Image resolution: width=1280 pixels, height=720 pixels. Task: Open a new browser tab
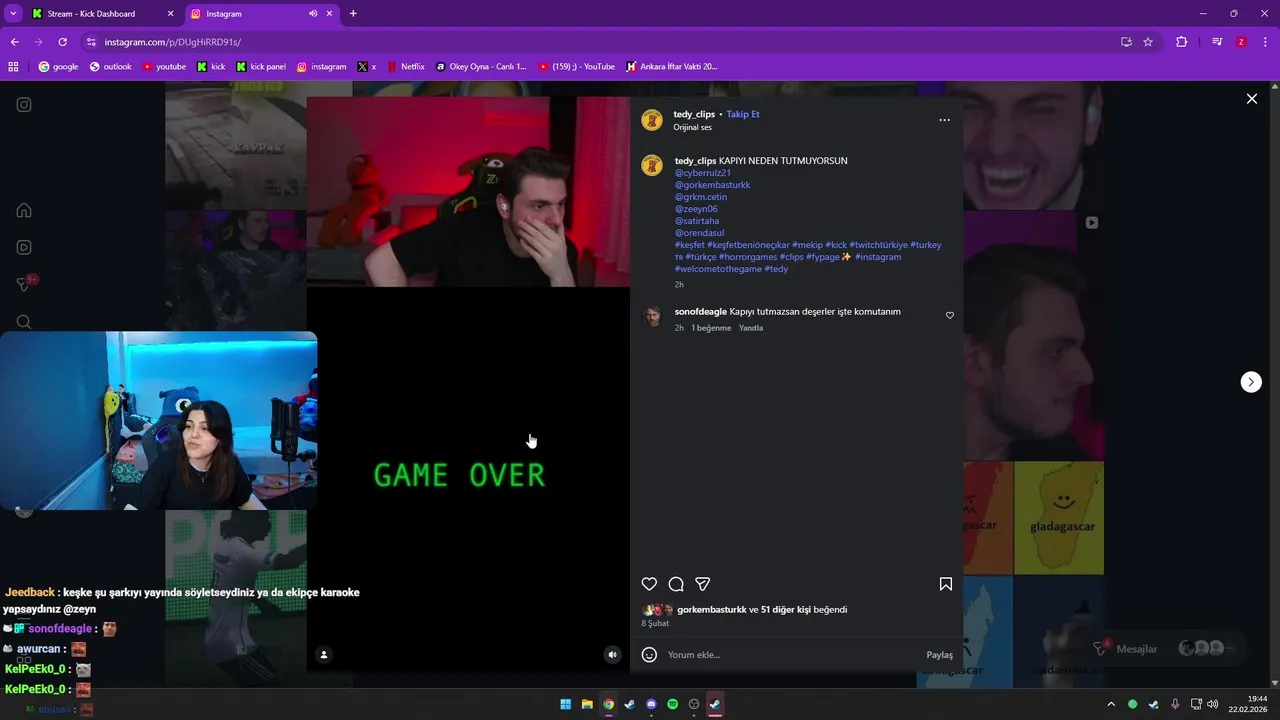click(x=353, y=14)
